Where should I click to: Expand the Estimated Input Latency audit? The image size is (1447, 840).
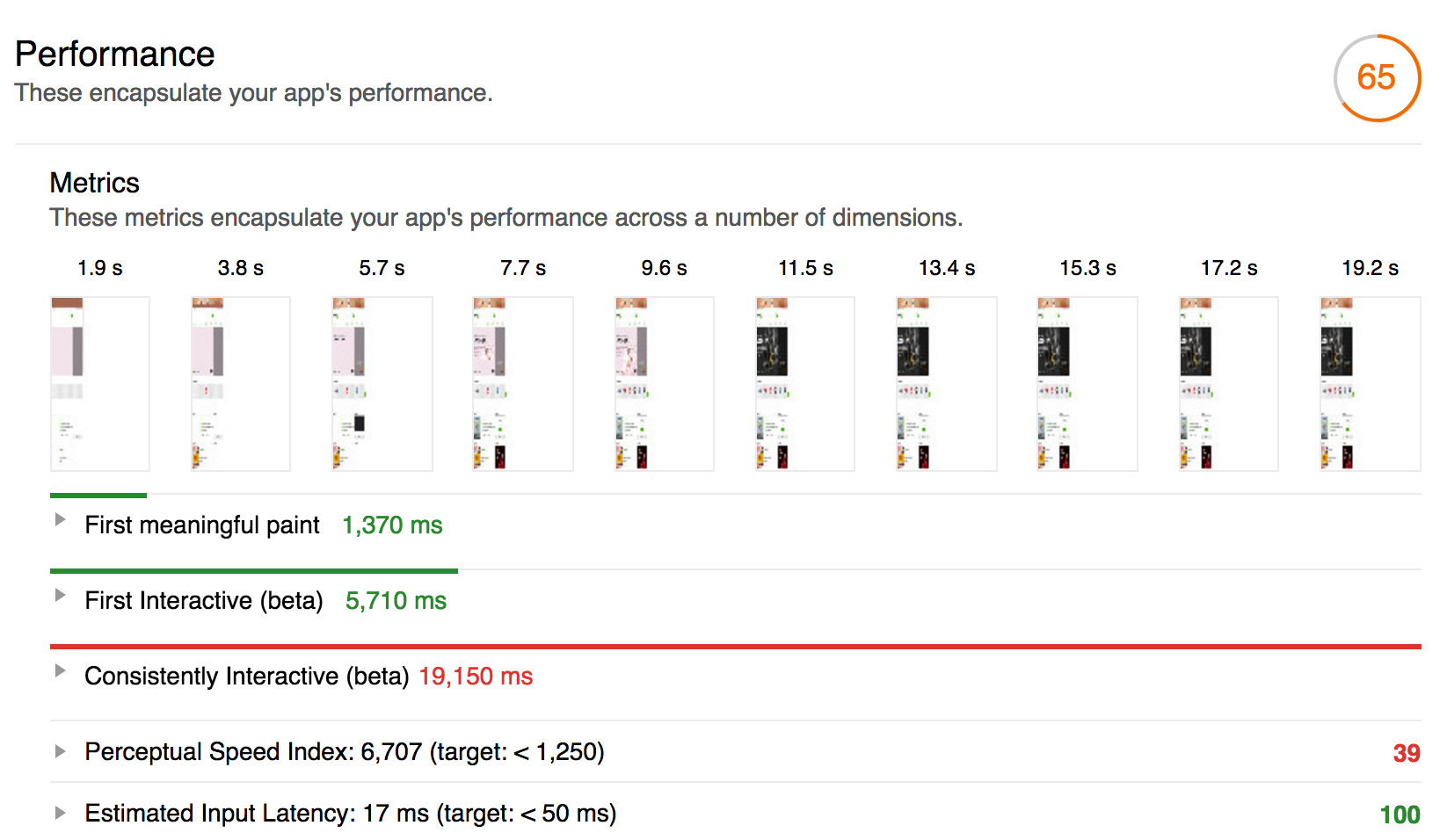60,813
